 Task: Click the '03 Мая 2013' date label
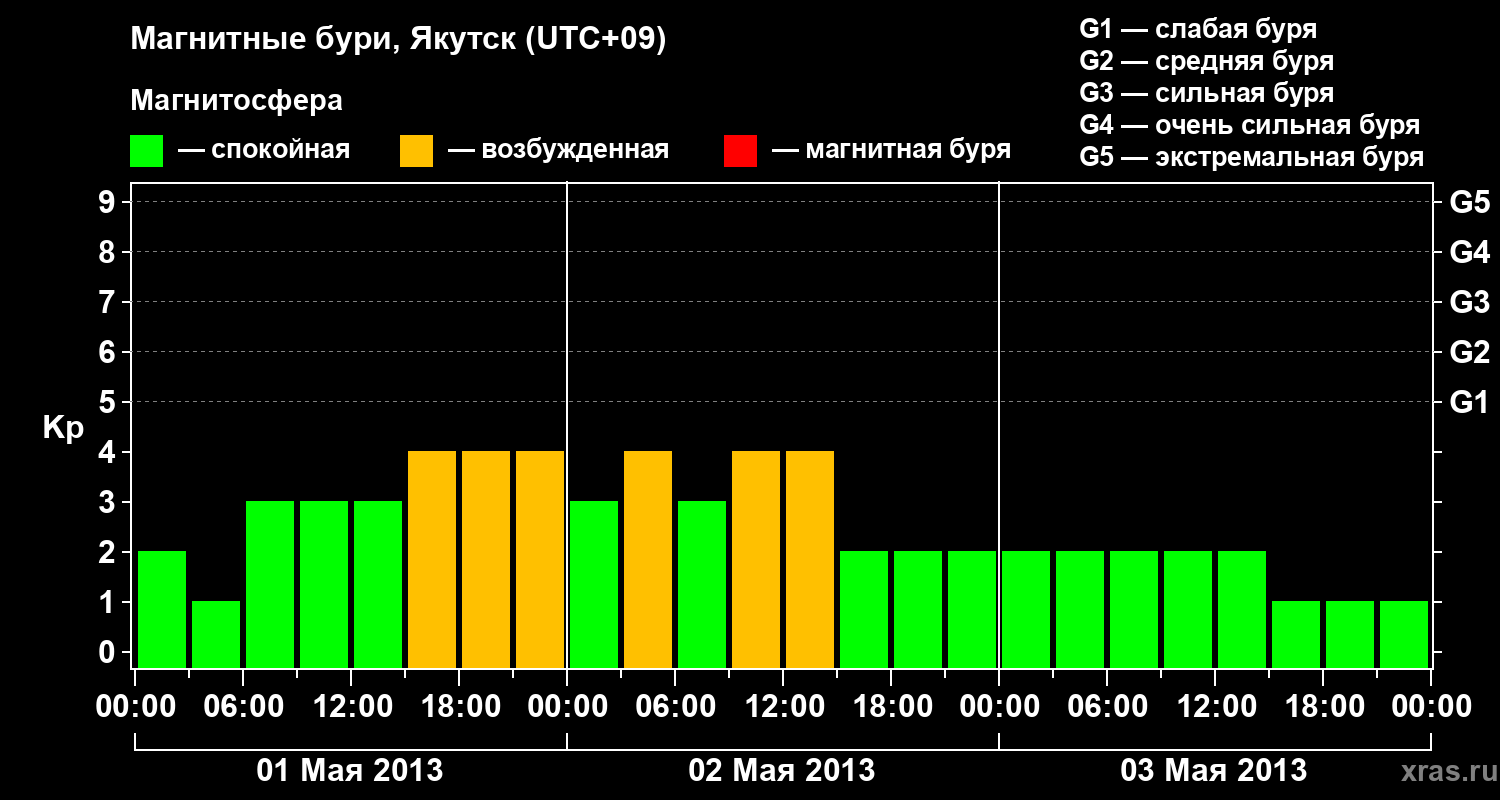click(x=1214, y=771)
